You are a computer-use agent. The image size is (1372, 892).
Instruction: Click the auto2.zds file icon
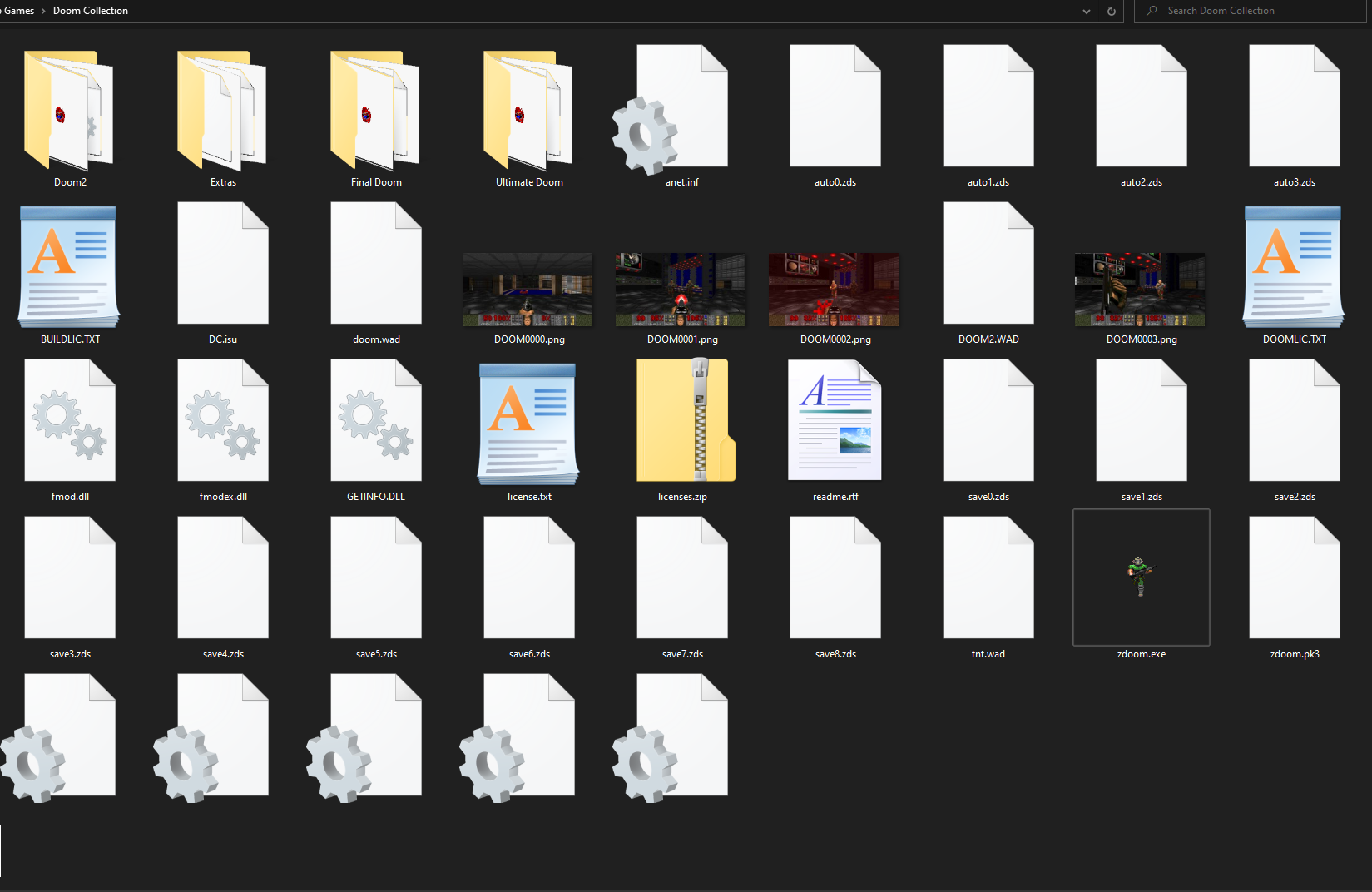click(1142, 106)
